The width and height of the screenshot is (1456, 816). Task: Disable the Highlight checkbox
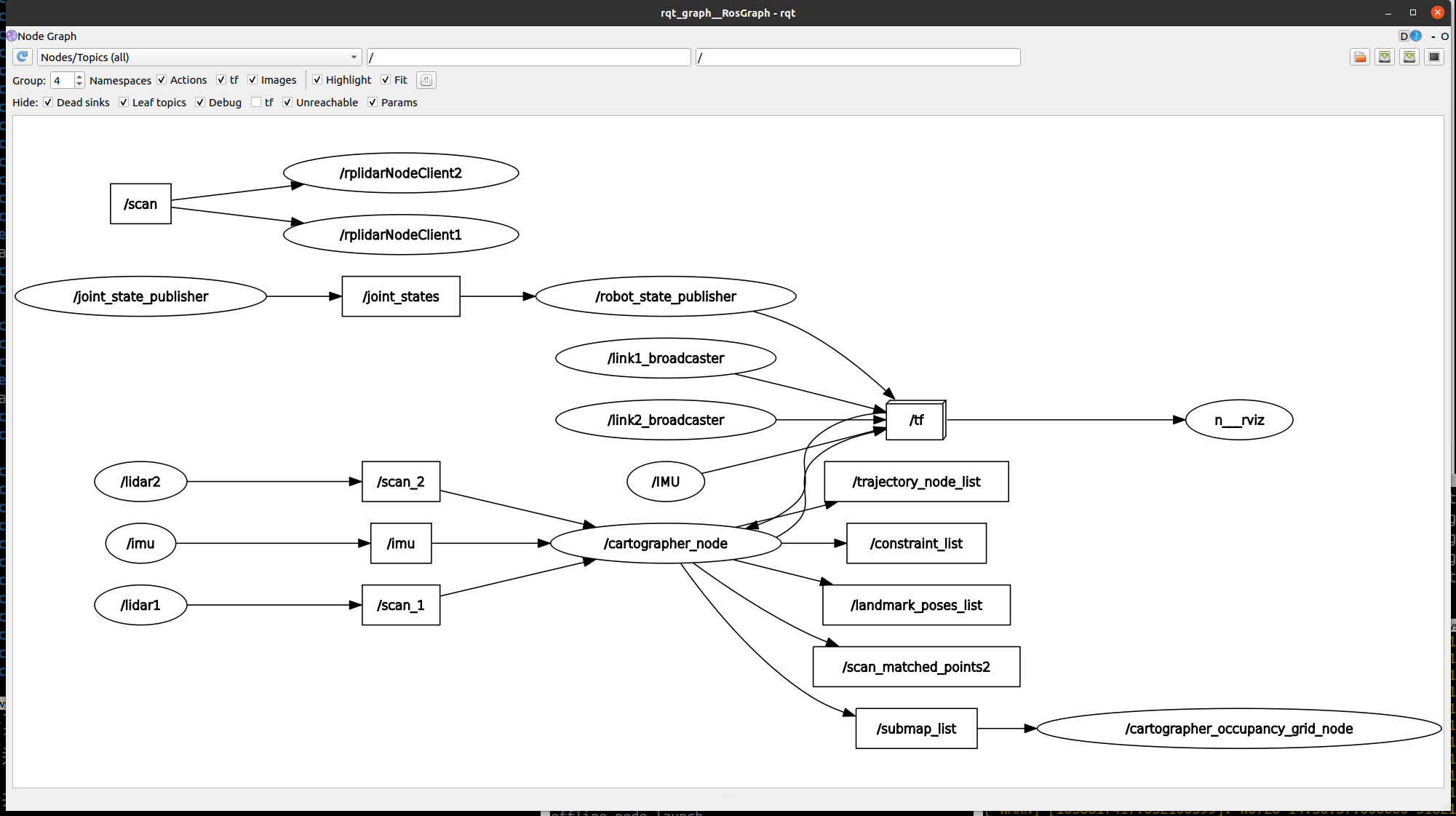[x=317, y=80]
